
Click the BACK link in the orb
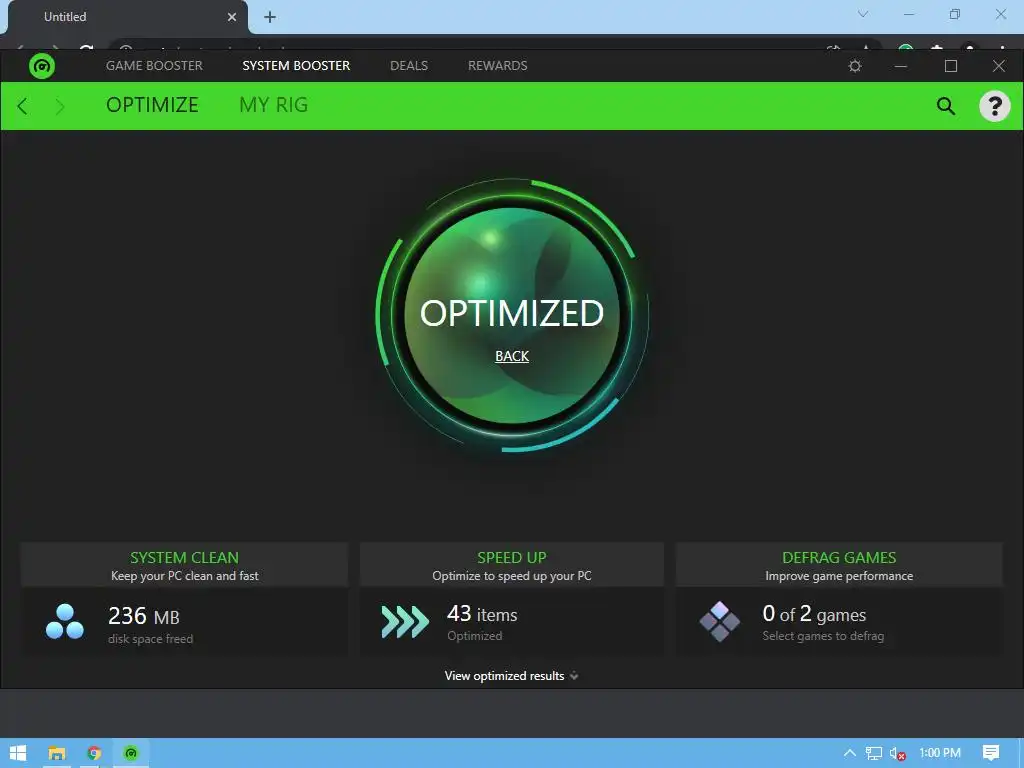512,356
